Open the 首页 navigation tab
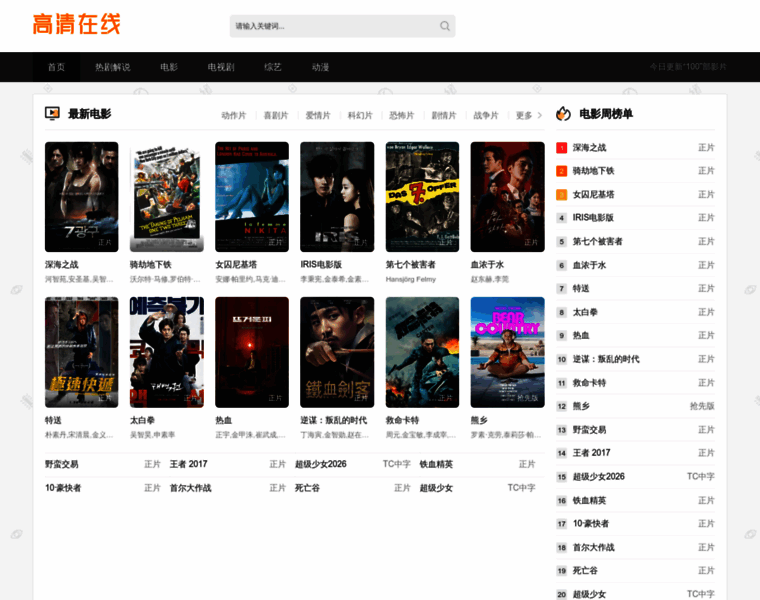 56,67
